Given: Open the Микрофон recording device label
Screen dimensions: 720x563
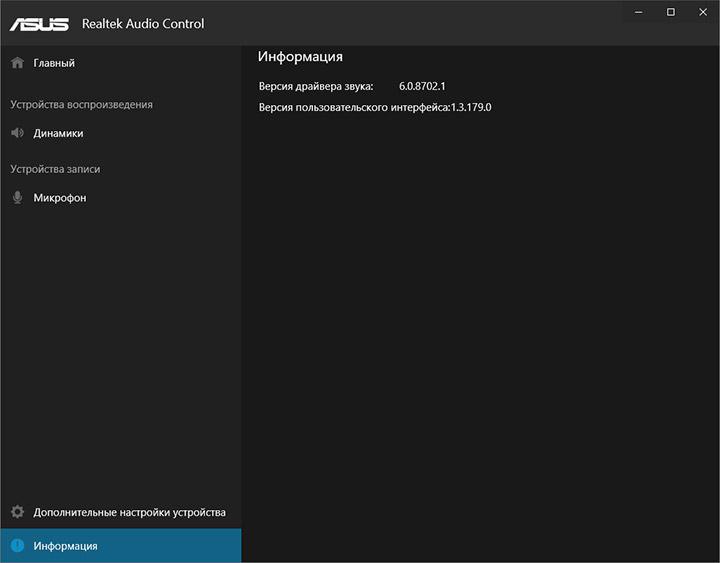Looking at the screenshot, I should (60, 198).
